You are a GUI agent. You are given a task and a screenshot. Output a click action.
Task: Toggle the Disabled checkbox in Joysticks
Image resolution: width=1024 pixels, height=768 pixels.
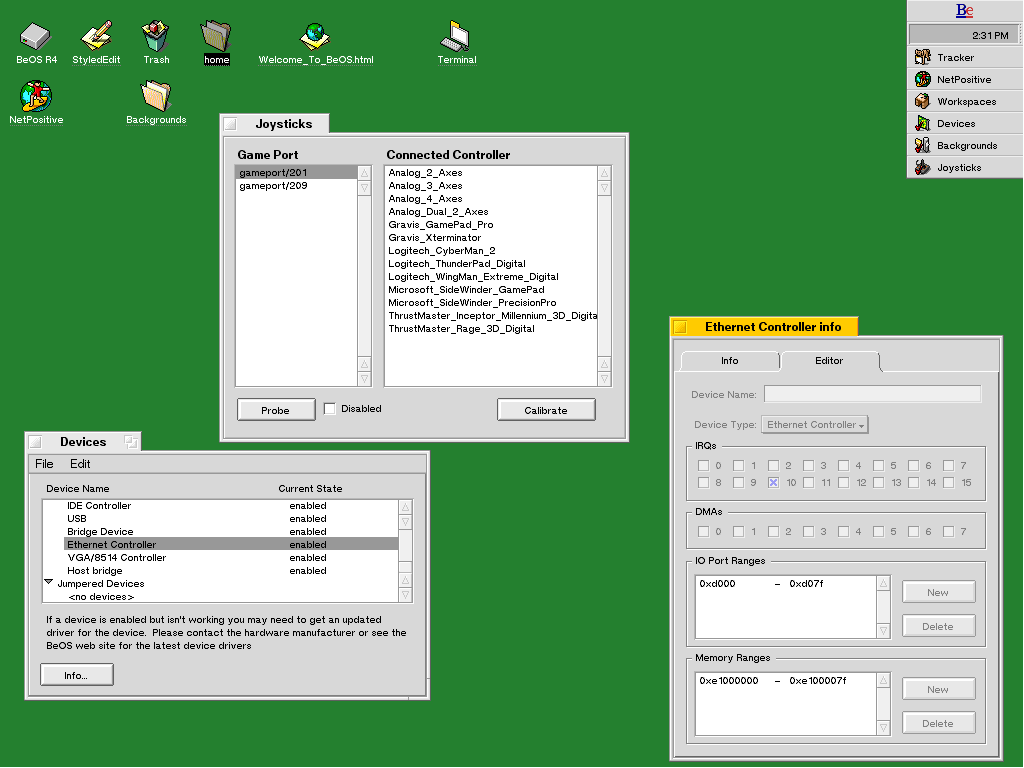tap(330, 409)
